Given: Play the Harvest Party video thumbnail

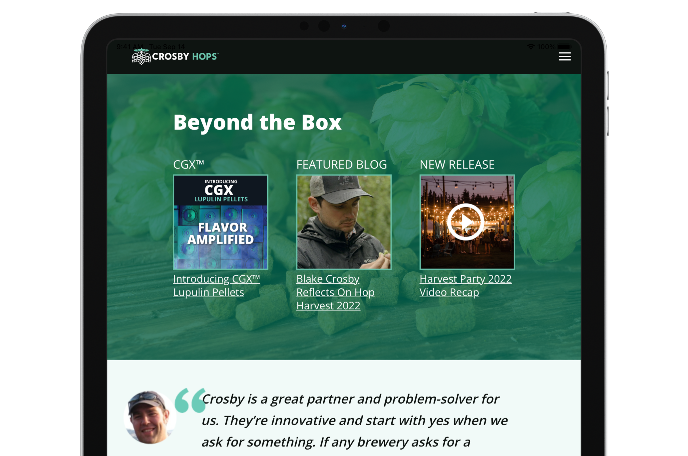Looking at the screenshot, I should click(467, 222).
